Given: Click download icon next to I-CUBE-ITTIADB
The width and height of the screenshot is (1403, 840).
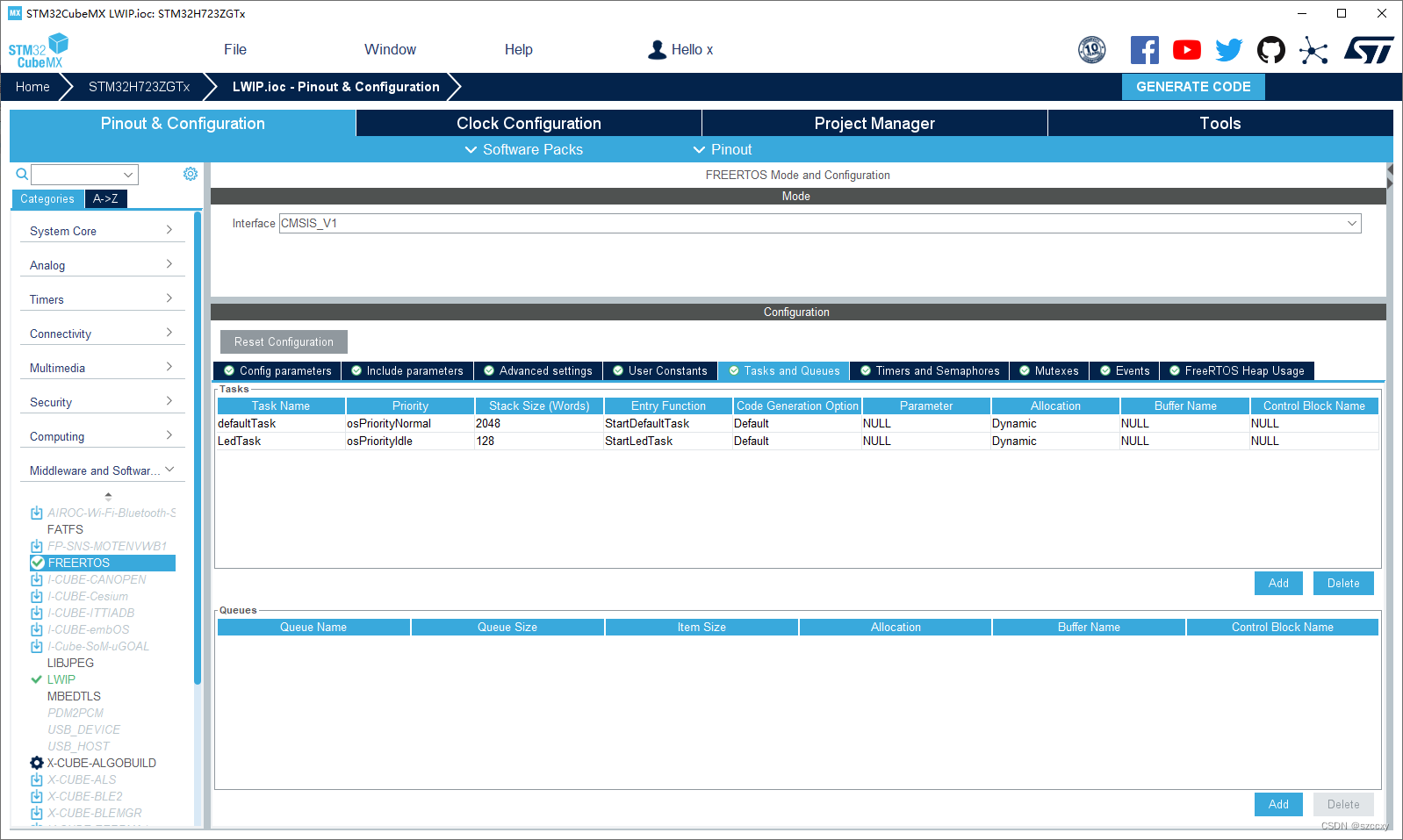Looking at the screenshot, I should pyautogui.click(x=37, y=613).
